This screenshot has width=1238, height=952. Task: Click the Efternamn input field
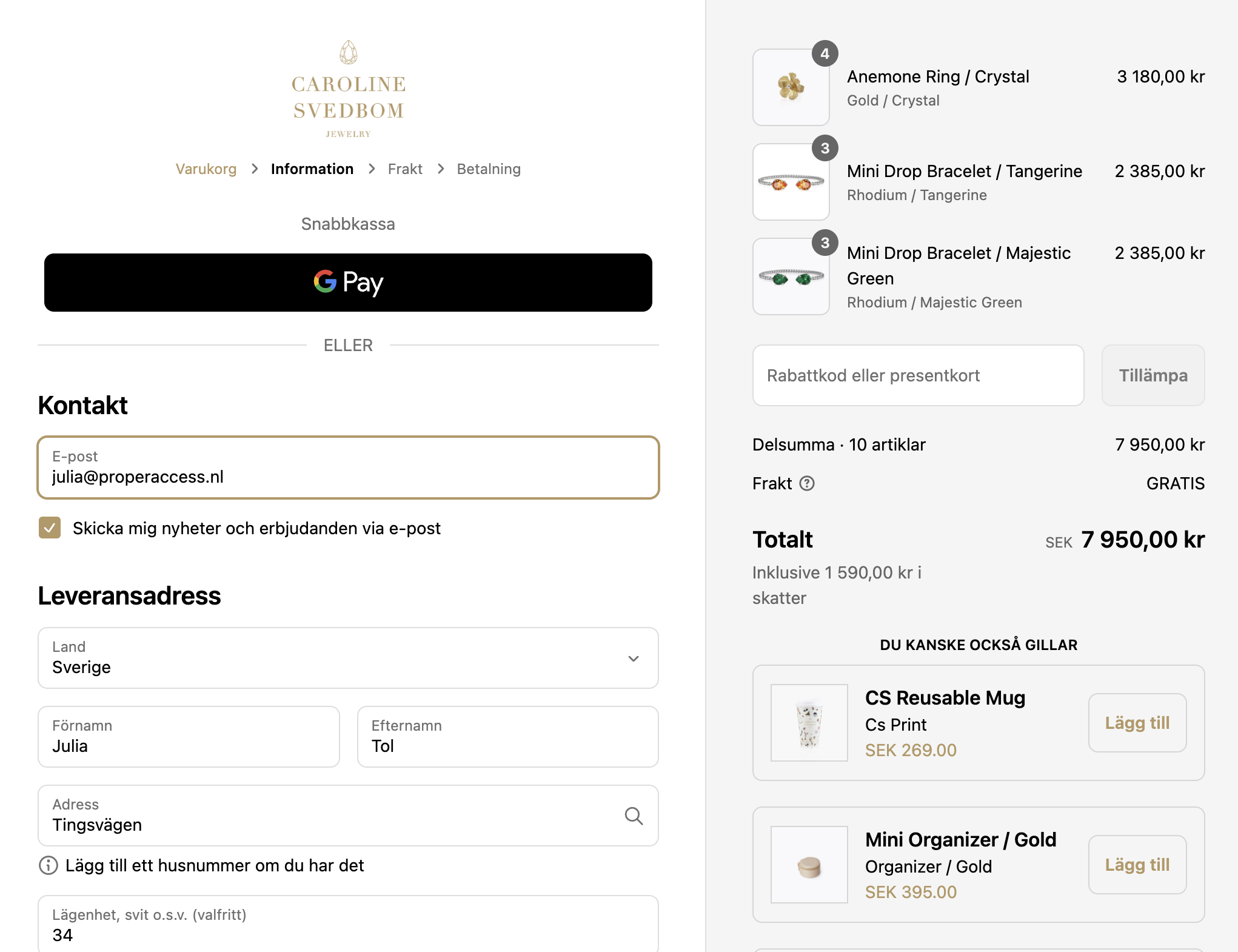point(507,737)
